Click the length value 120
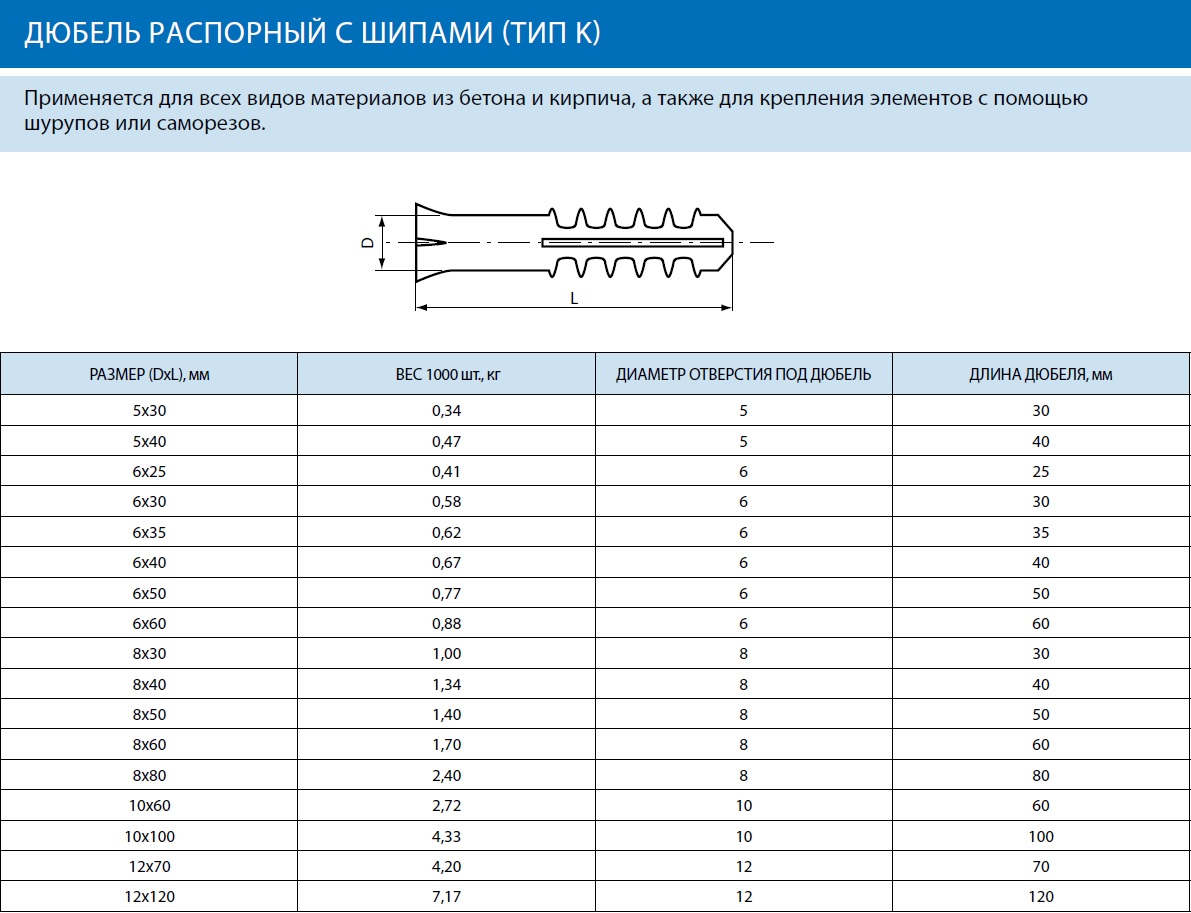Image resolution: width=1191 pixels, height=913 pixels. click(1041, 897)
